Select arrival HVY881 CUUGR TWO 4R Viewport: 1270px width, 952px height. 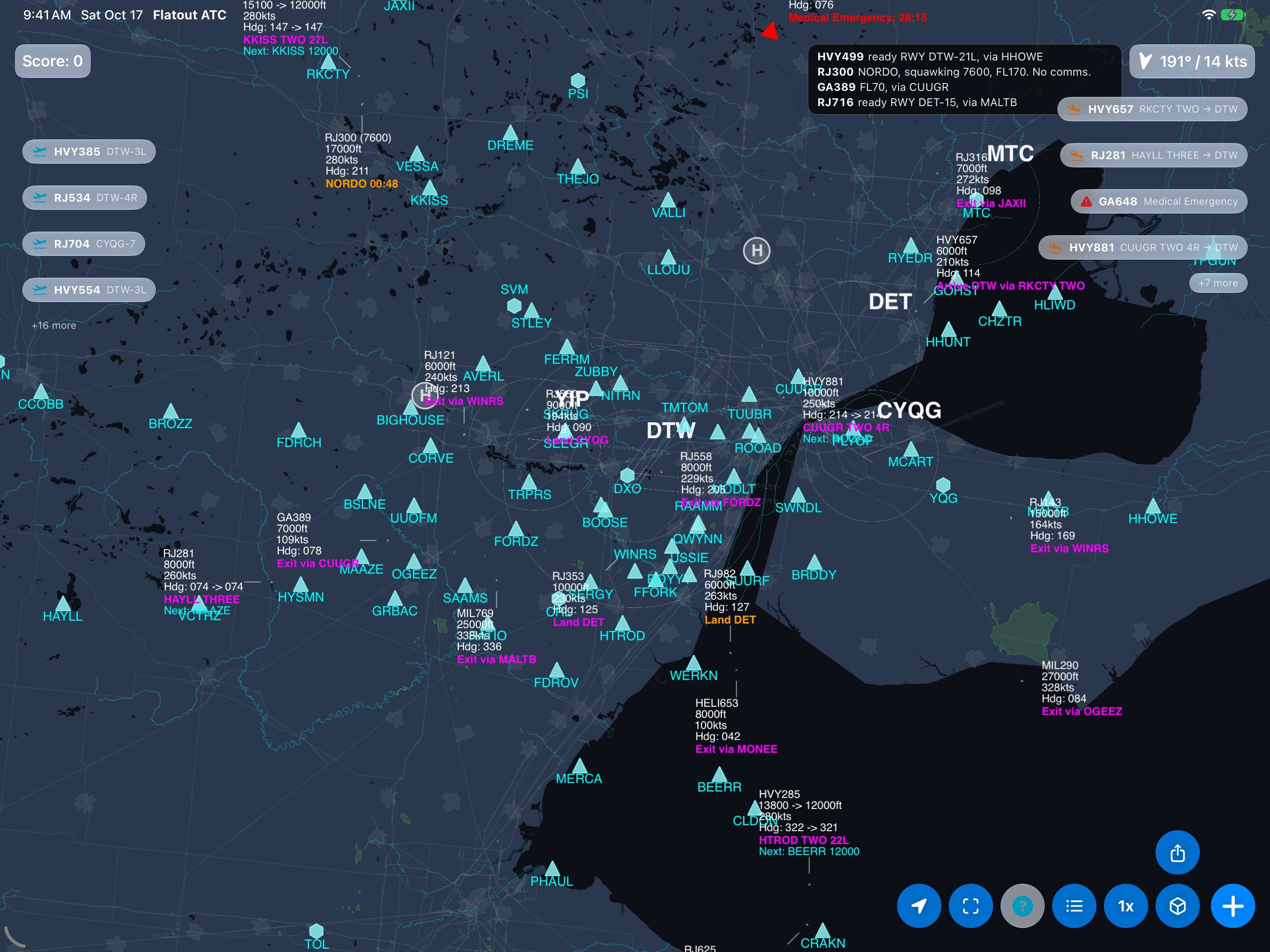tap(1143, 247)
